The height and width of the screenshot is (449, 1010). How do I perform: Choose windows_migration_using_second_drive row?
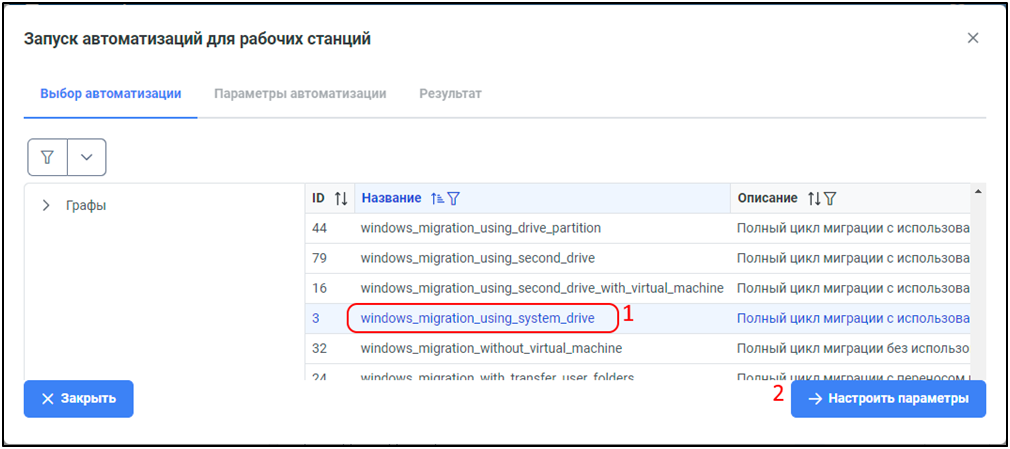point(477,258)
